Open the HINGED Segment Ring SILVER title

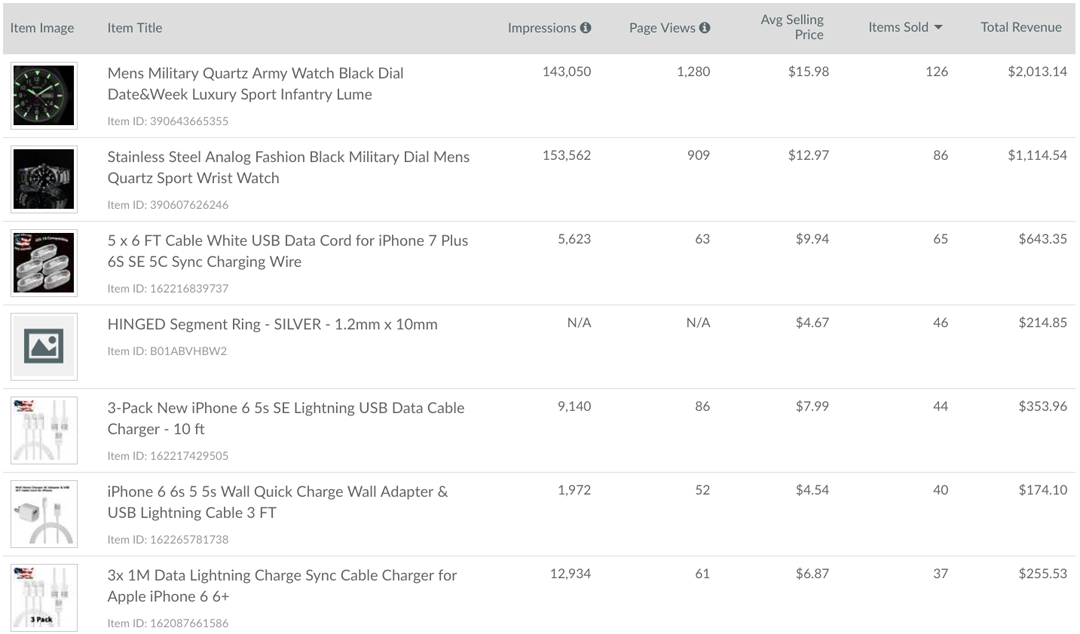click(x=272, y=325)
